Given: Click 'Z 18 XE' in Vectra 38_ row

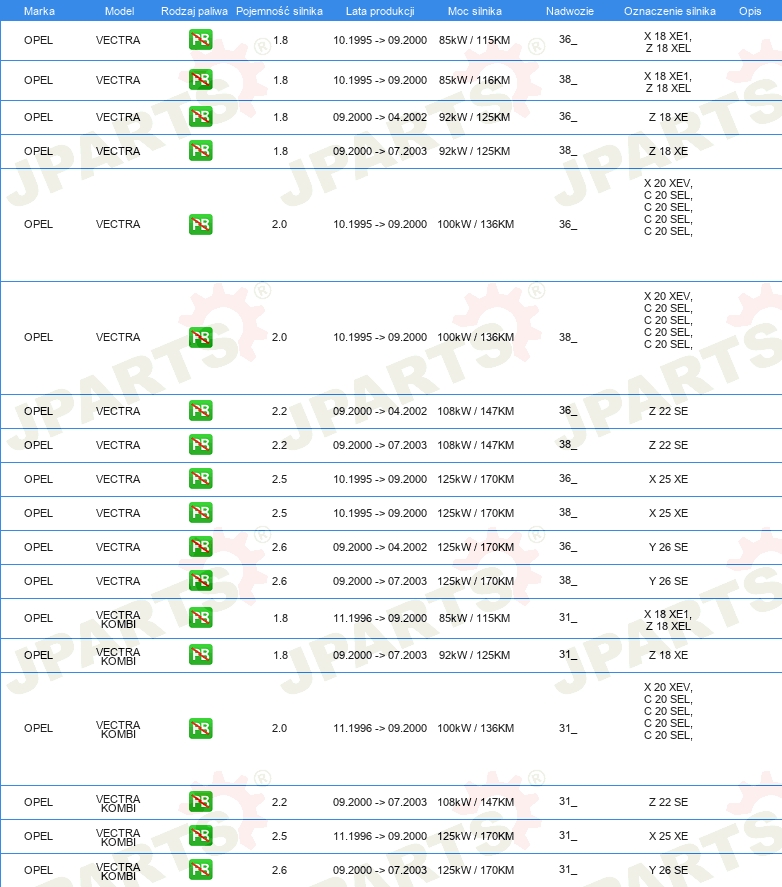Looking at the screenshot, I should click(x=668, y=150).
